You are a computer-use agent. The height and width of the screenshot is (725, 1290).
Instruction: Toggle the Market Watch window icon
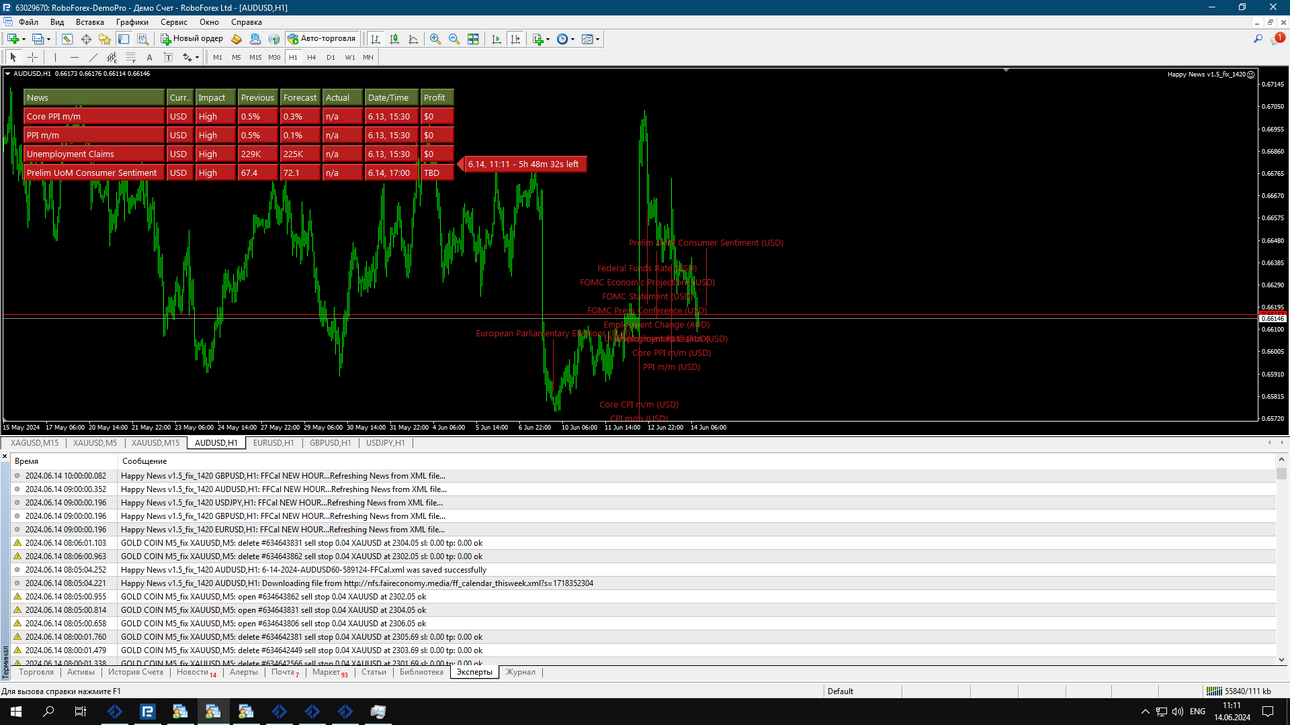point(67,39)
